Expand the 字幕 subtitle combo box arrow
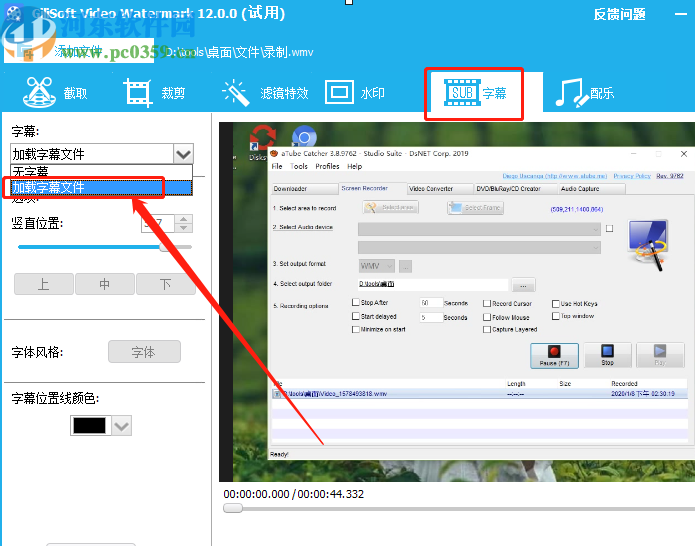Screen dimensions: 695x546 pyautogui.click(x=183, y=154)
